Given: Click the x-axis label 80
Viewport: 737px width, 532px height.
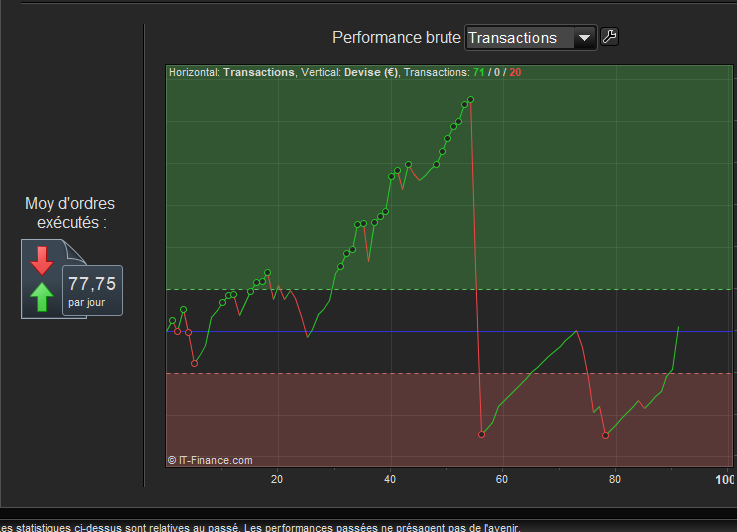Looking at the screenshot, I should point(615,479).
